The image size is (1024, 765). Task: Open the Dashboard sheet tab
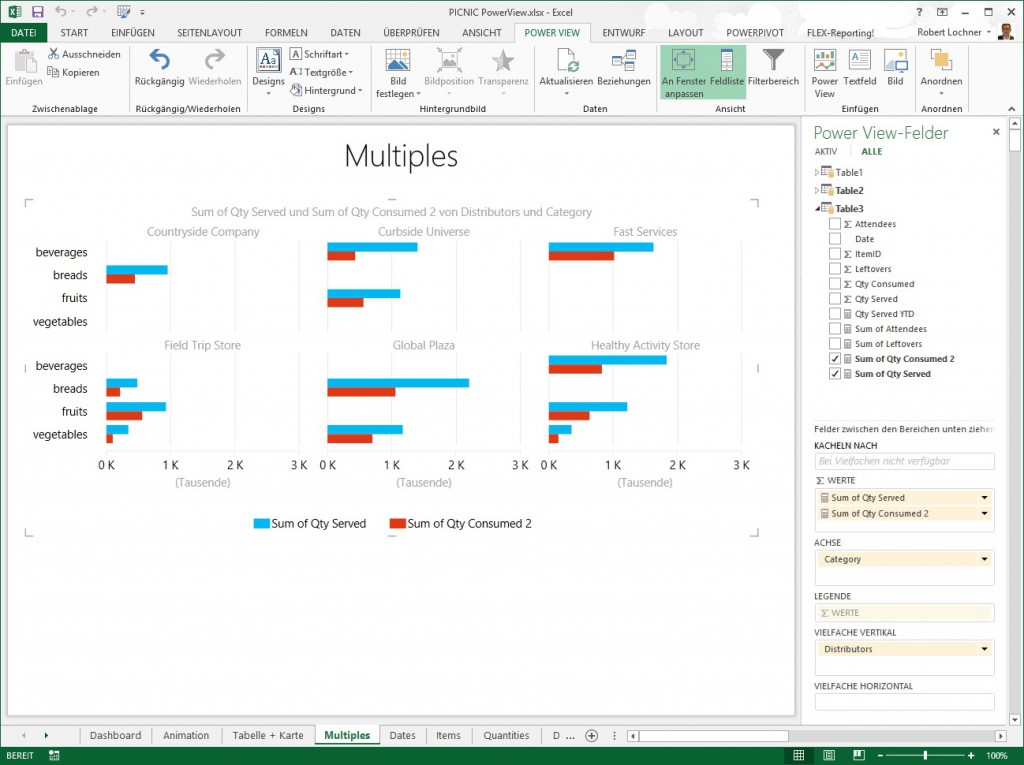pyautogui.click(x=115, y=735)
